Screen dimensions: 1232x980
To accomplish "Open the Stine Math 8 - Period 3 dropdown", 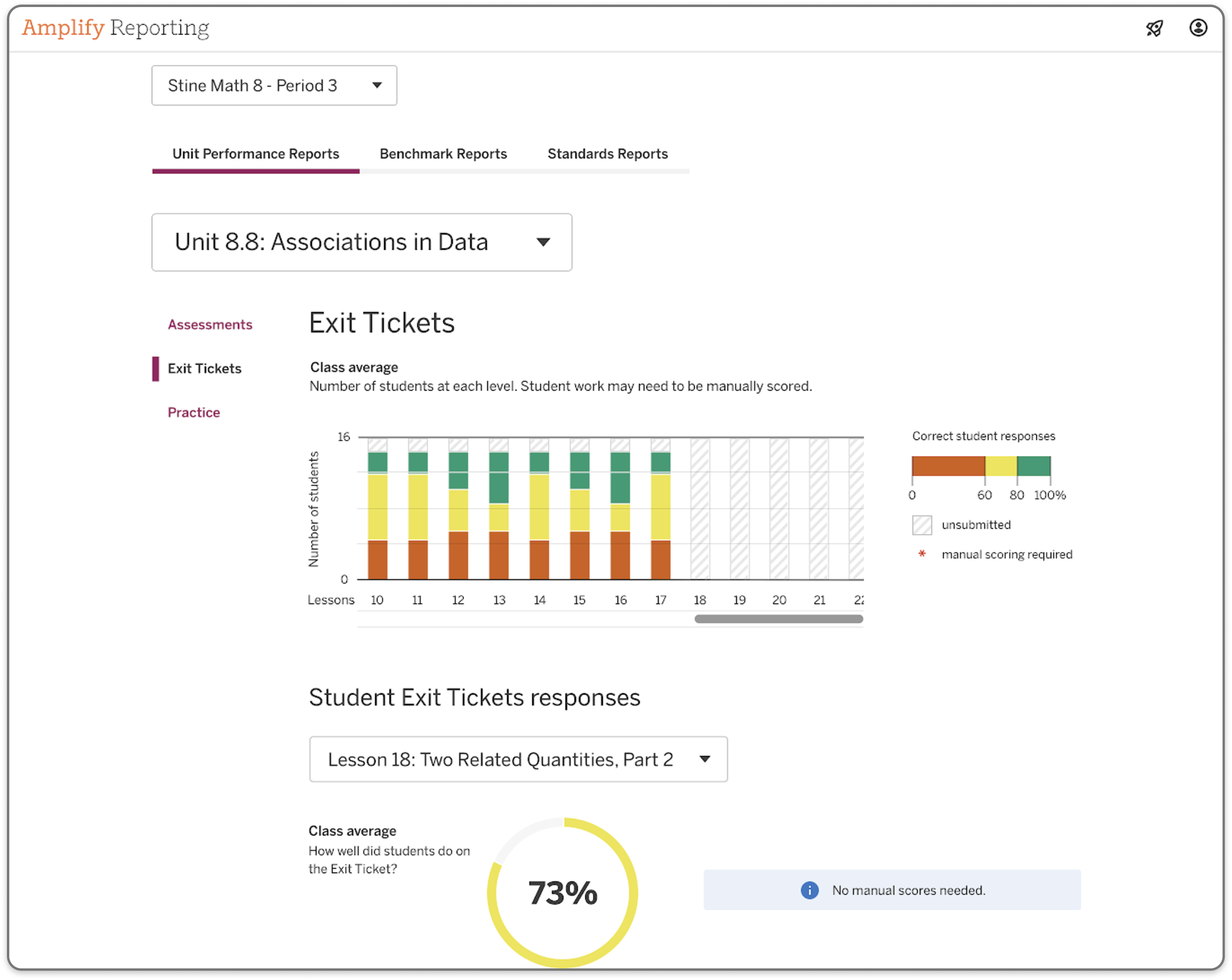I will (x=274, y=85).
